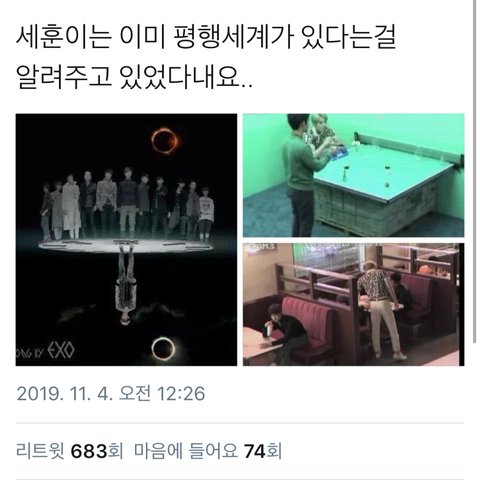Screen dimensions: 480x481
Task: Click the tweet line starting 세훈이는 이미
Action: click(x=206, y=39)
